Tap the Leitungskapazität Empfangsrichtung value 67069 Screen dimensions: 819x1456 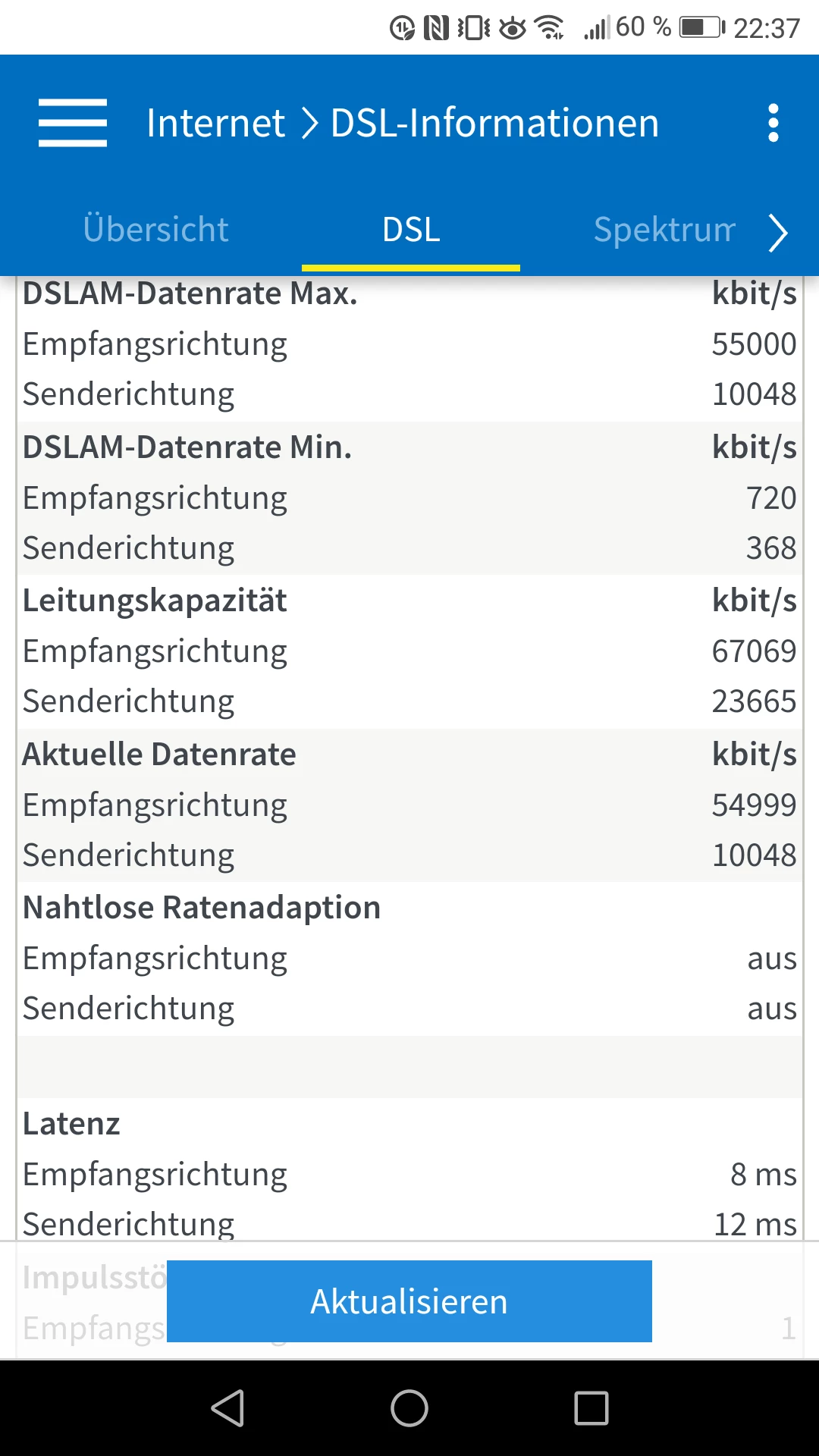(753, 651)
